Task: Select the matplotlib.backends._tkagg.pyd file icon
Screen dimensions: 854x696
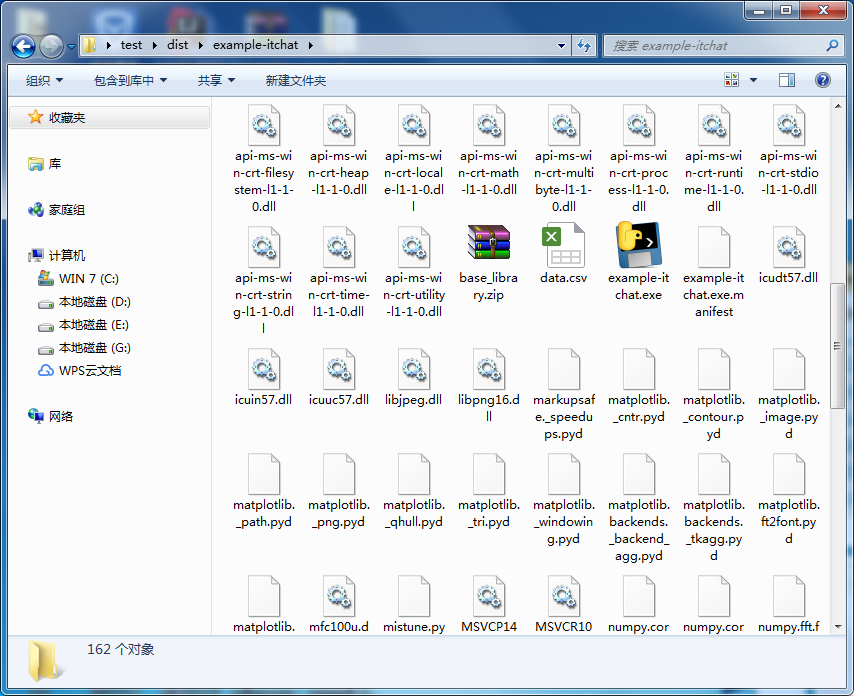Action: coord(713,474)
